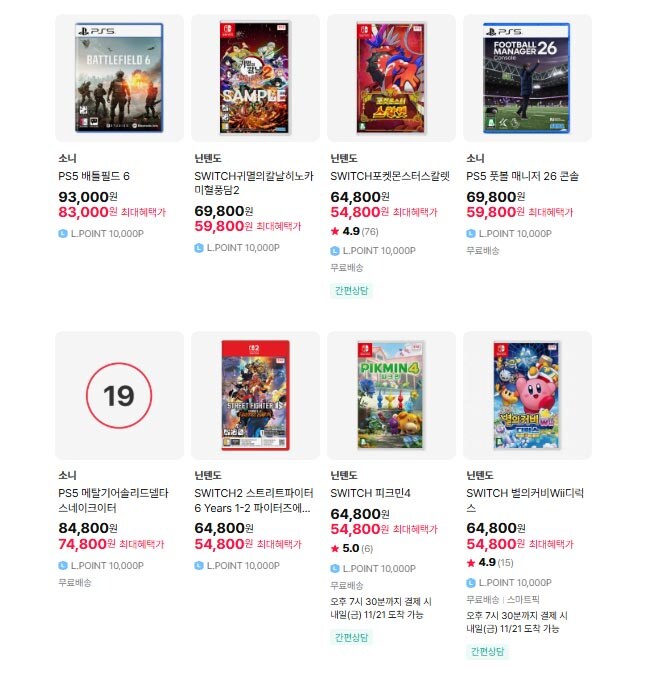Click the L.POINT icon under Battlefield 6

(x=63, y=233)
